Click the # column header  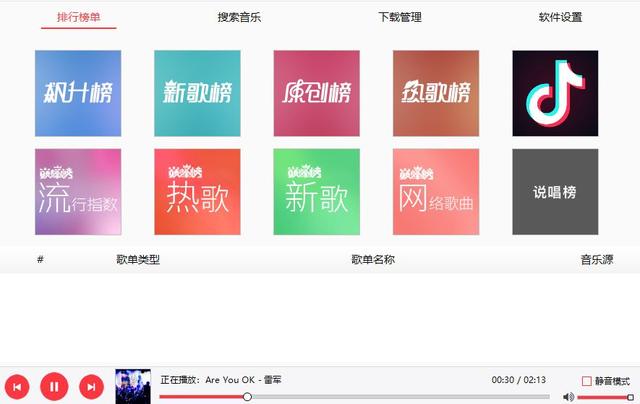[40, 260]
